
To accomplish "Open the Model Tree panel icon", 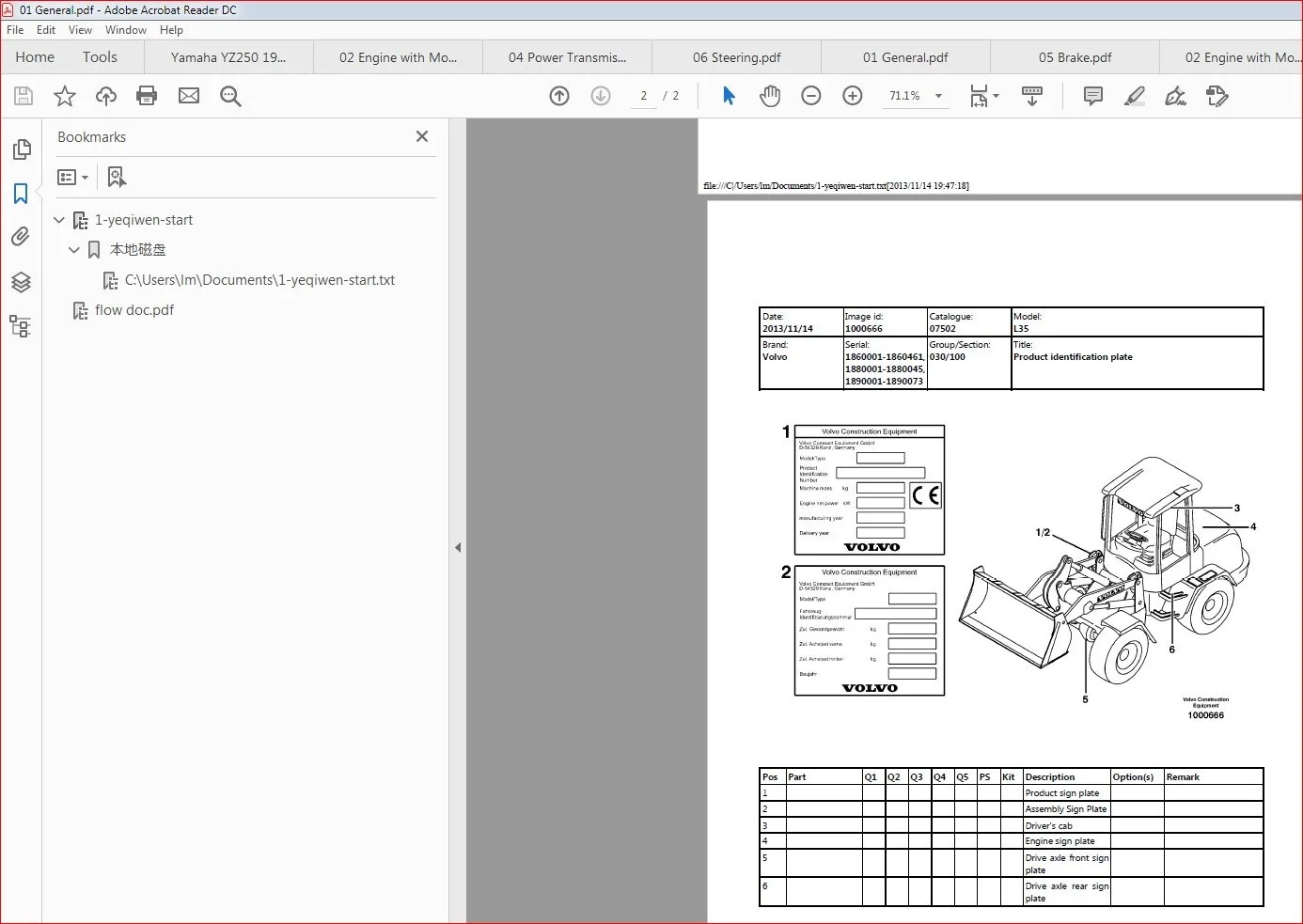I will (21, 326).
